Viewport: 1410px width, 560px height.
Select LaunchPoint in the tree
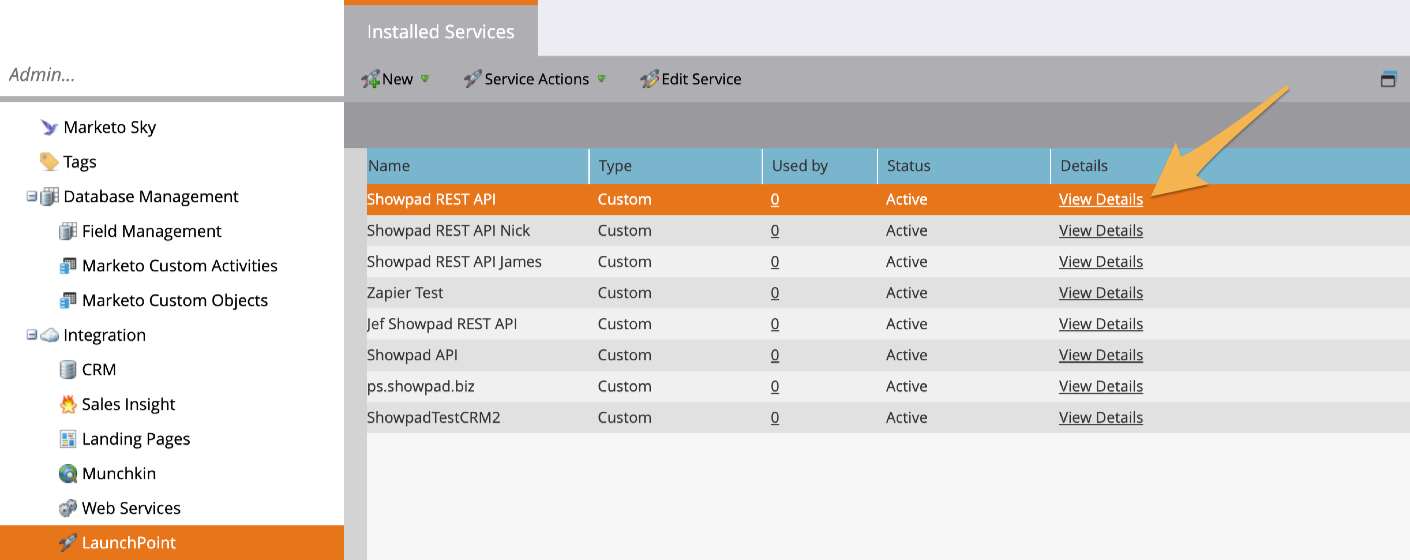point(129,543)
